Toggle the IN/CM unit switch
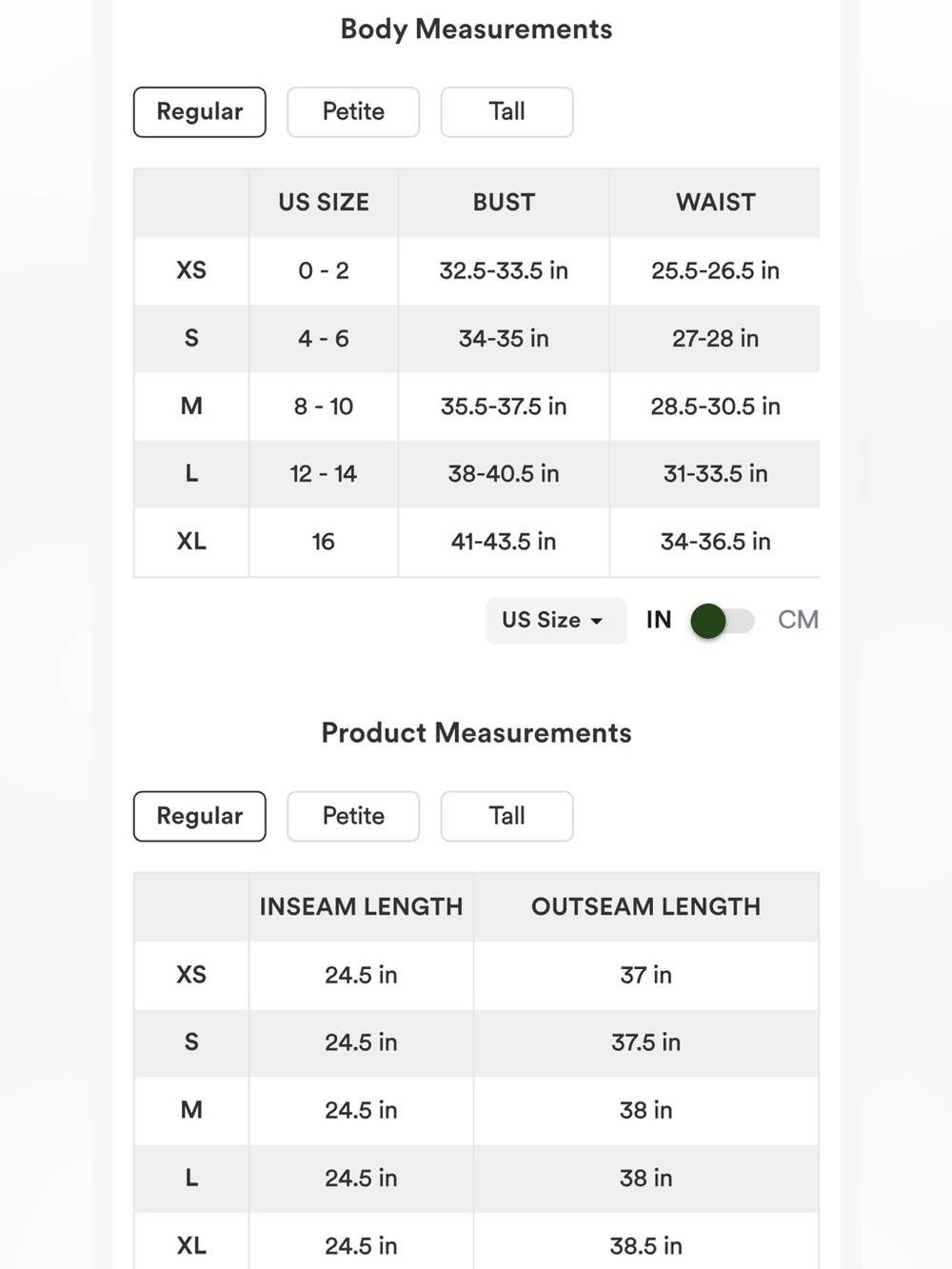 [723, 621]
